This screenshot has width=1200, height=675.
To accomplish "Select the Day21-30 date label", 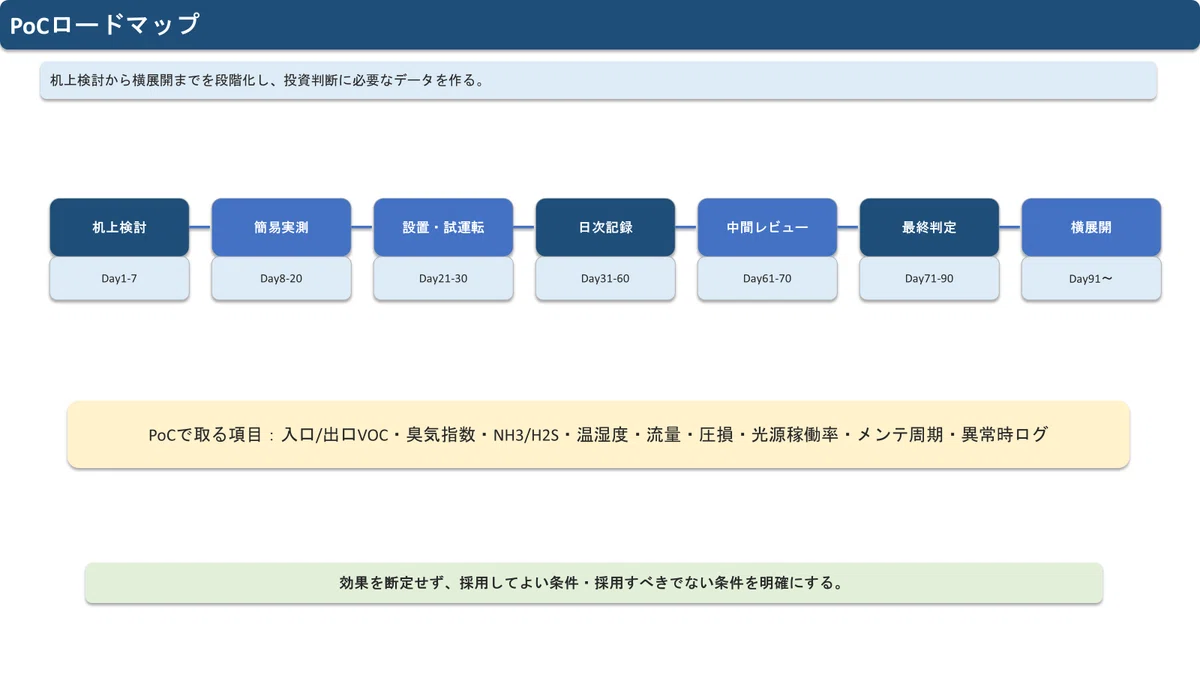I will pyautogui.click(x=443, y=278).
